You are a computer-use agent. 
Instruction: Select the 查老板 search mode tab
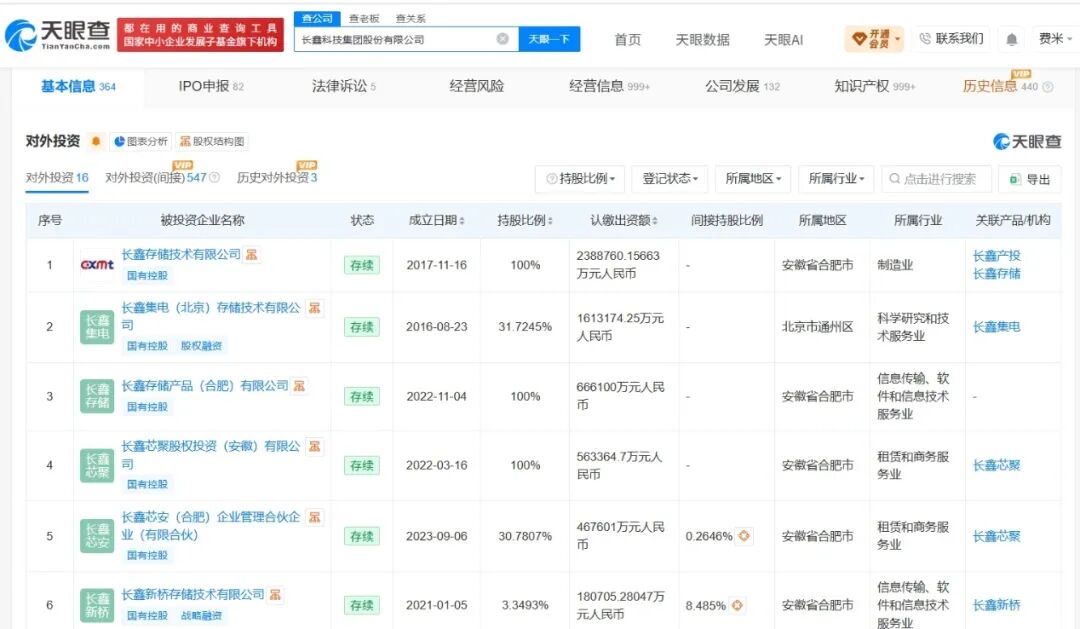pyautogui.click(x=364, y=19)
